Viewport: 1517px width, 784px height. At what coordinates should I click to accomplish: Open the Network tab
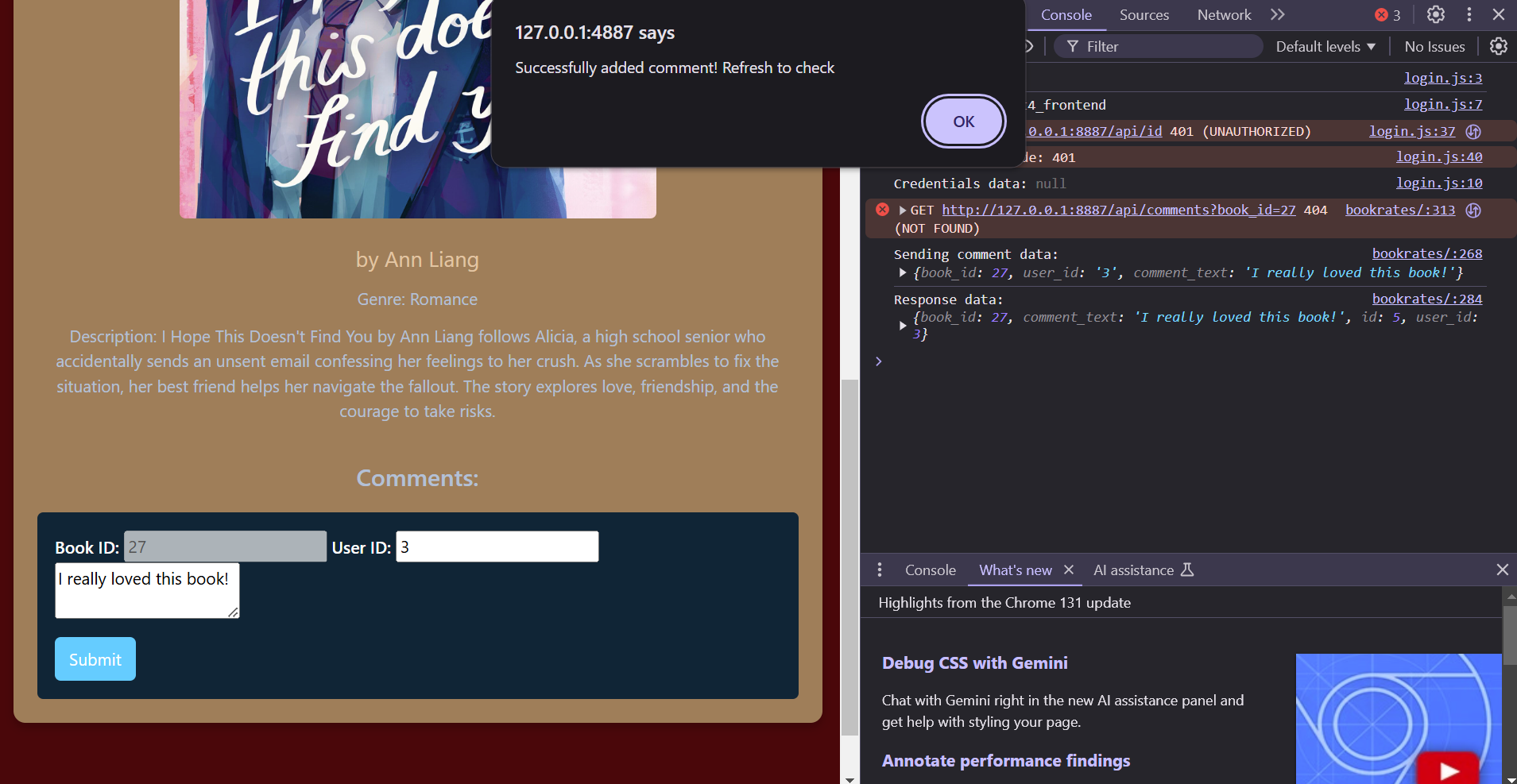1224,15
